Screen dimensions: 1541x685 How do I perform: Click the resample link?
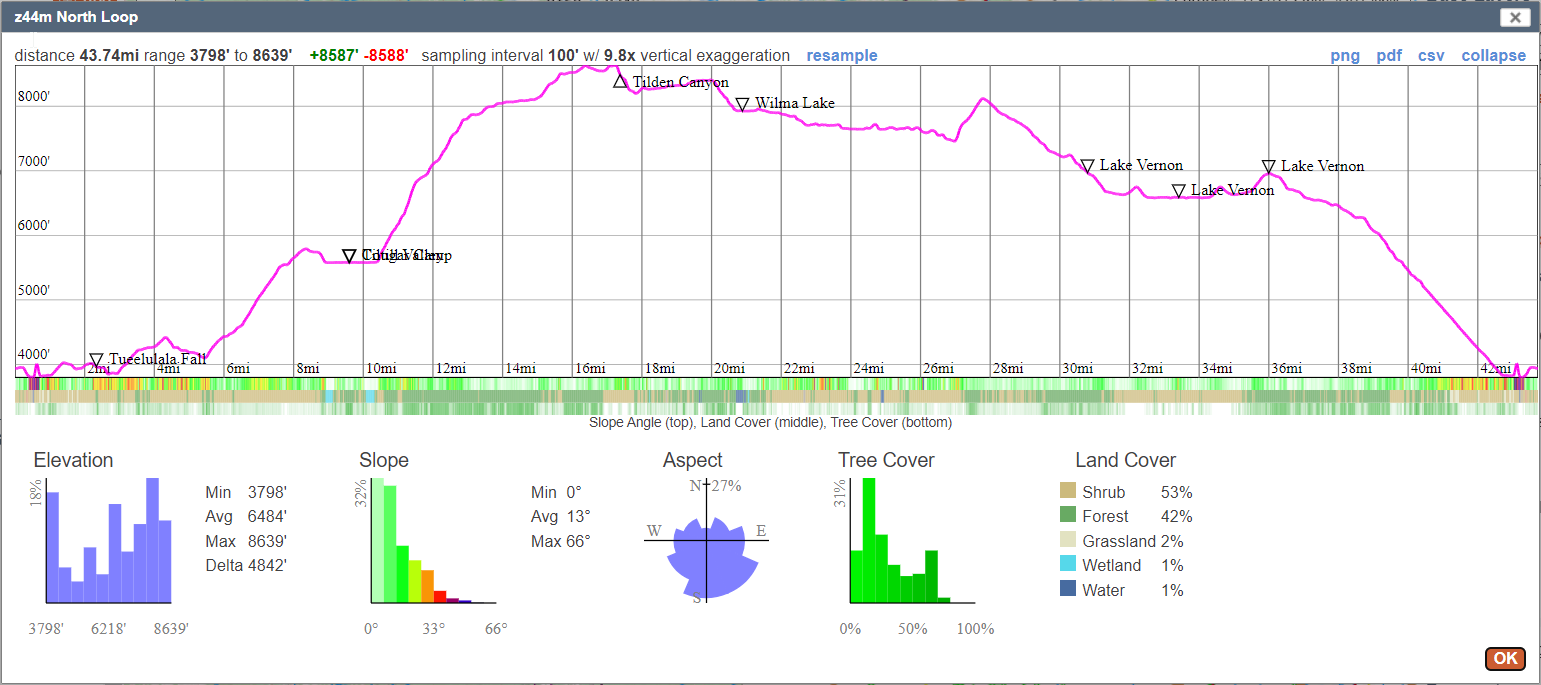[842, 56]
